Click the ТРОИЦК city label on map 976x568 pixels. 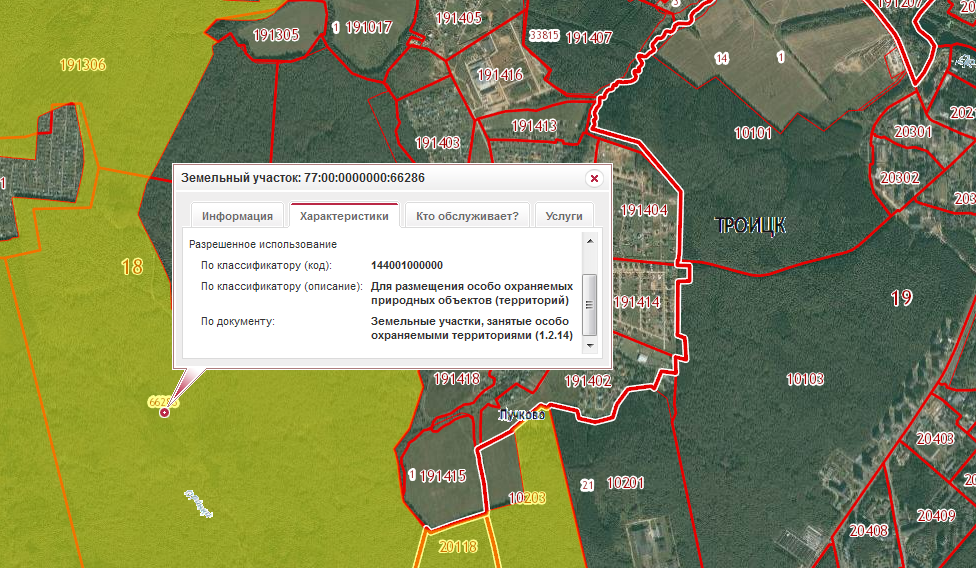tap(751, 225)
